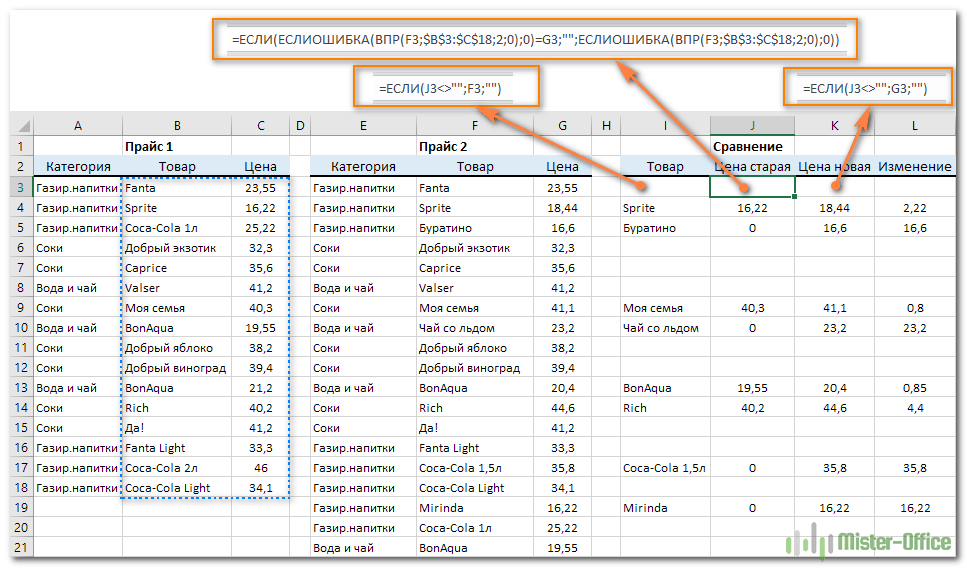967x568 pixels.
Task: Click the select-all corner of the sheet
Action: coord(20,126)
